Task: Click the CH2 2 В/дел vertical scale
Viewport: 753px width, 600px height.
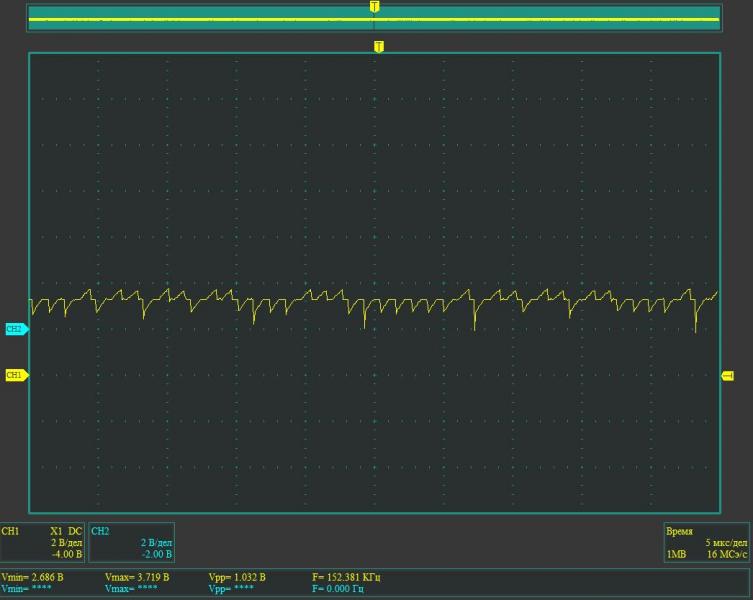Action: (154, 542)
